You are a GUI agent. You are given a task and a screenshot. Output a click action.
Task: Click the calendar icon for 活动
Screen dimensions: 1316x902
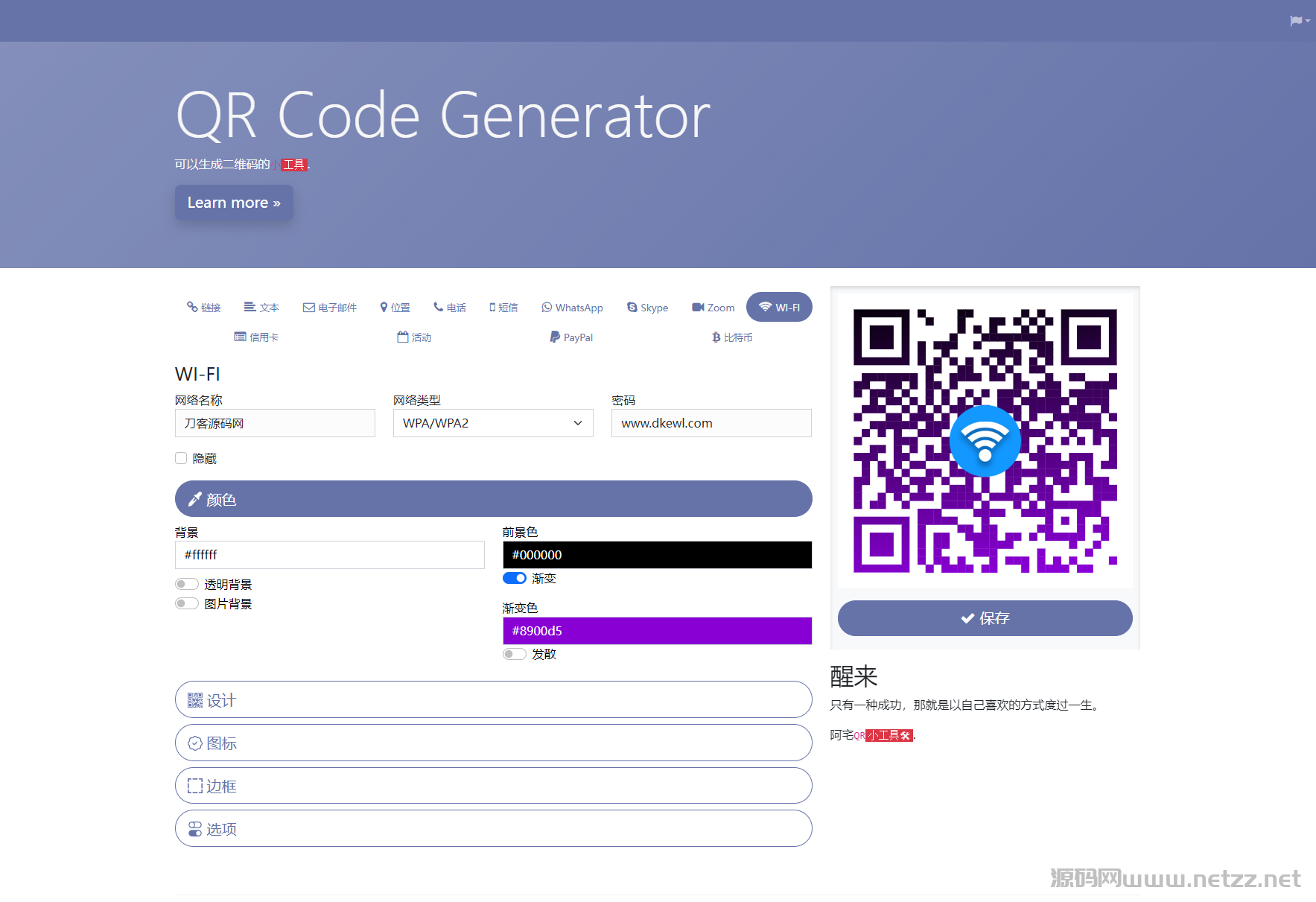click(x=403, y=337)
